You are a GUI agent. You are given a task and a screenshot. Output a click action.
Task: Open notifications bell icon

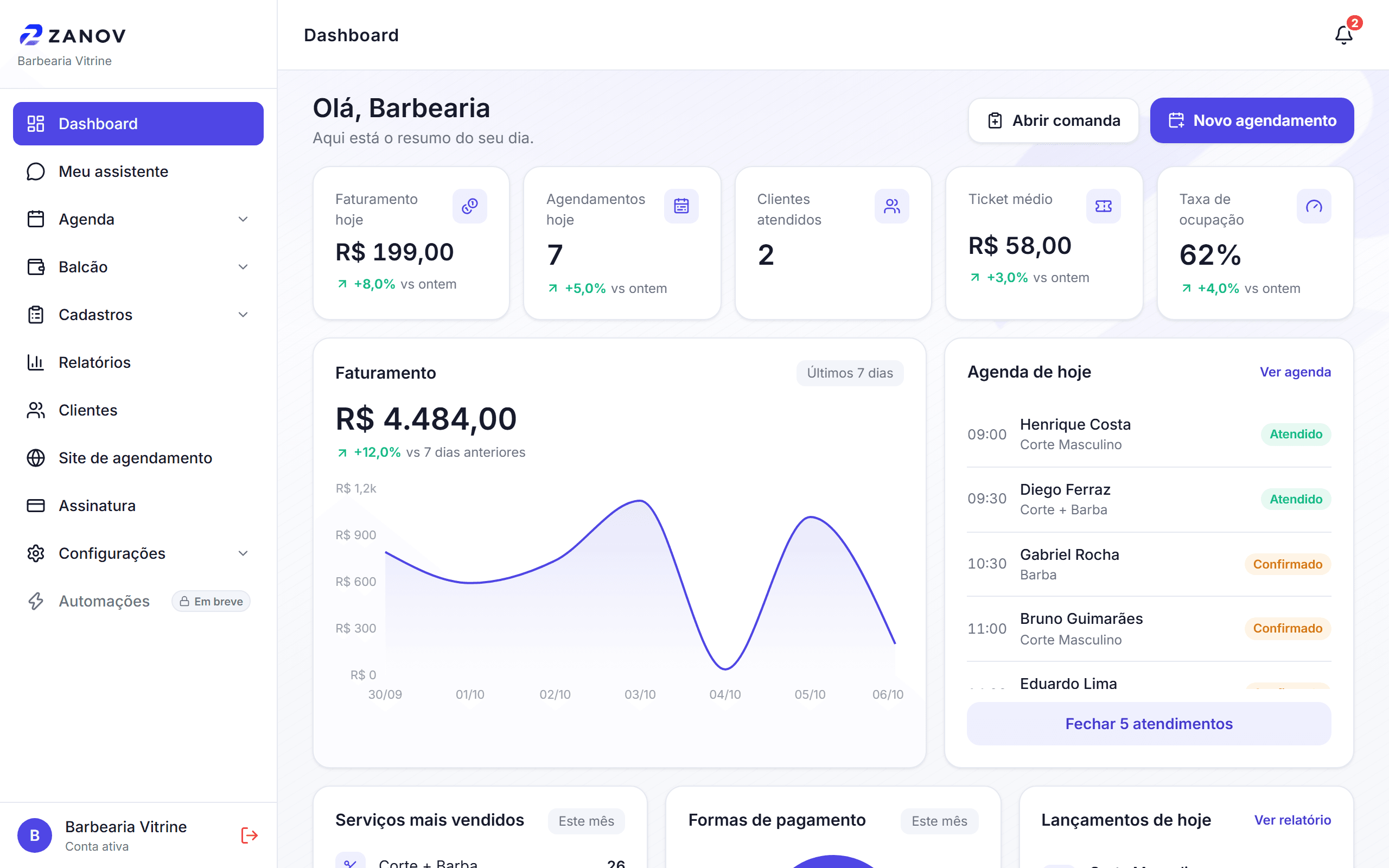[1343, 36]
